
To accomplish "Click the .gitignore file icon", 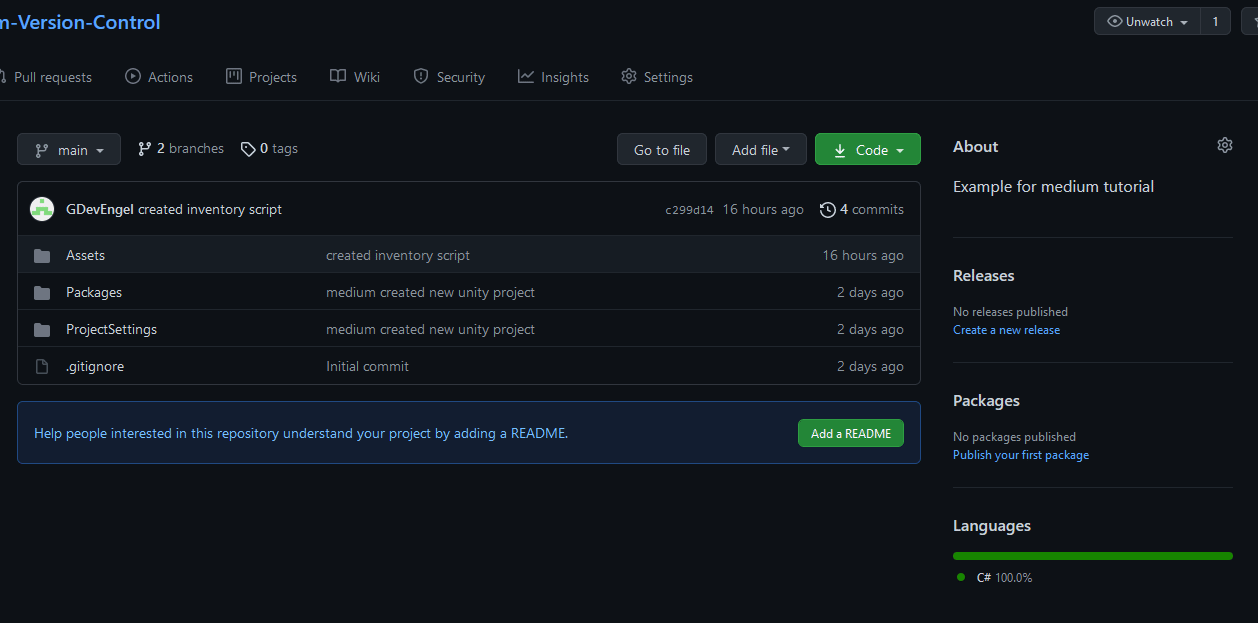I will [x=42, y=367].
